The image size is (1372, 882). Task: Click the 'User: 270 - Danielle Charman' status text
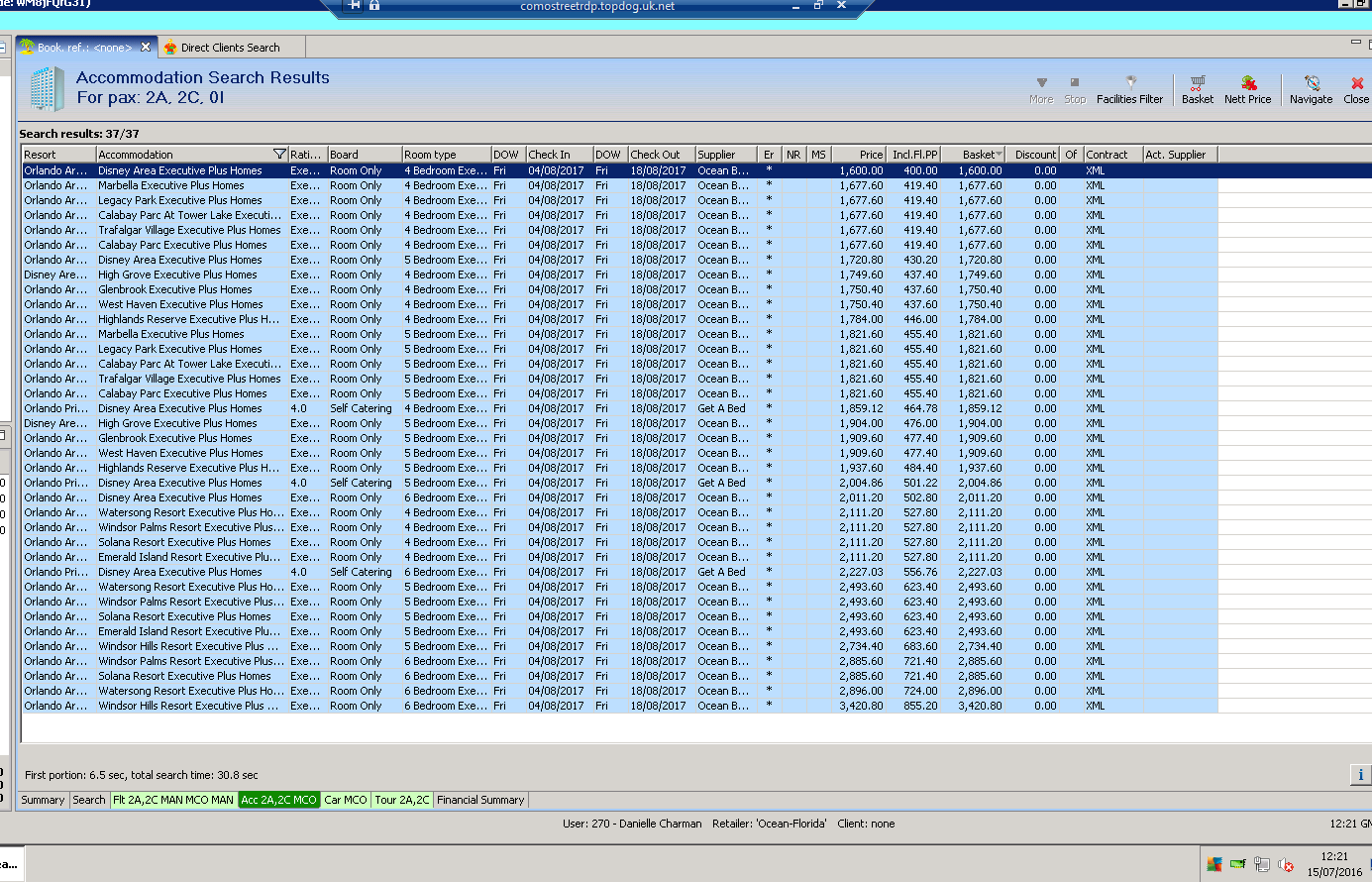pyautogui.click(x=632, y=824)
